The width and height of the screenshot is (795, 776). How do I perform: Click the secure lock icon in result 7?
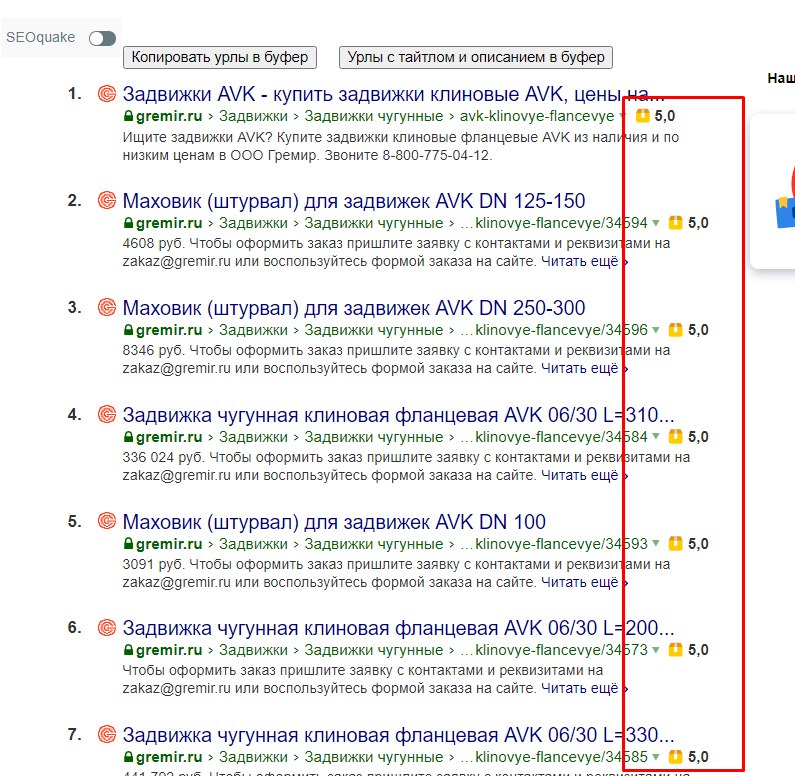coord(128,757)
